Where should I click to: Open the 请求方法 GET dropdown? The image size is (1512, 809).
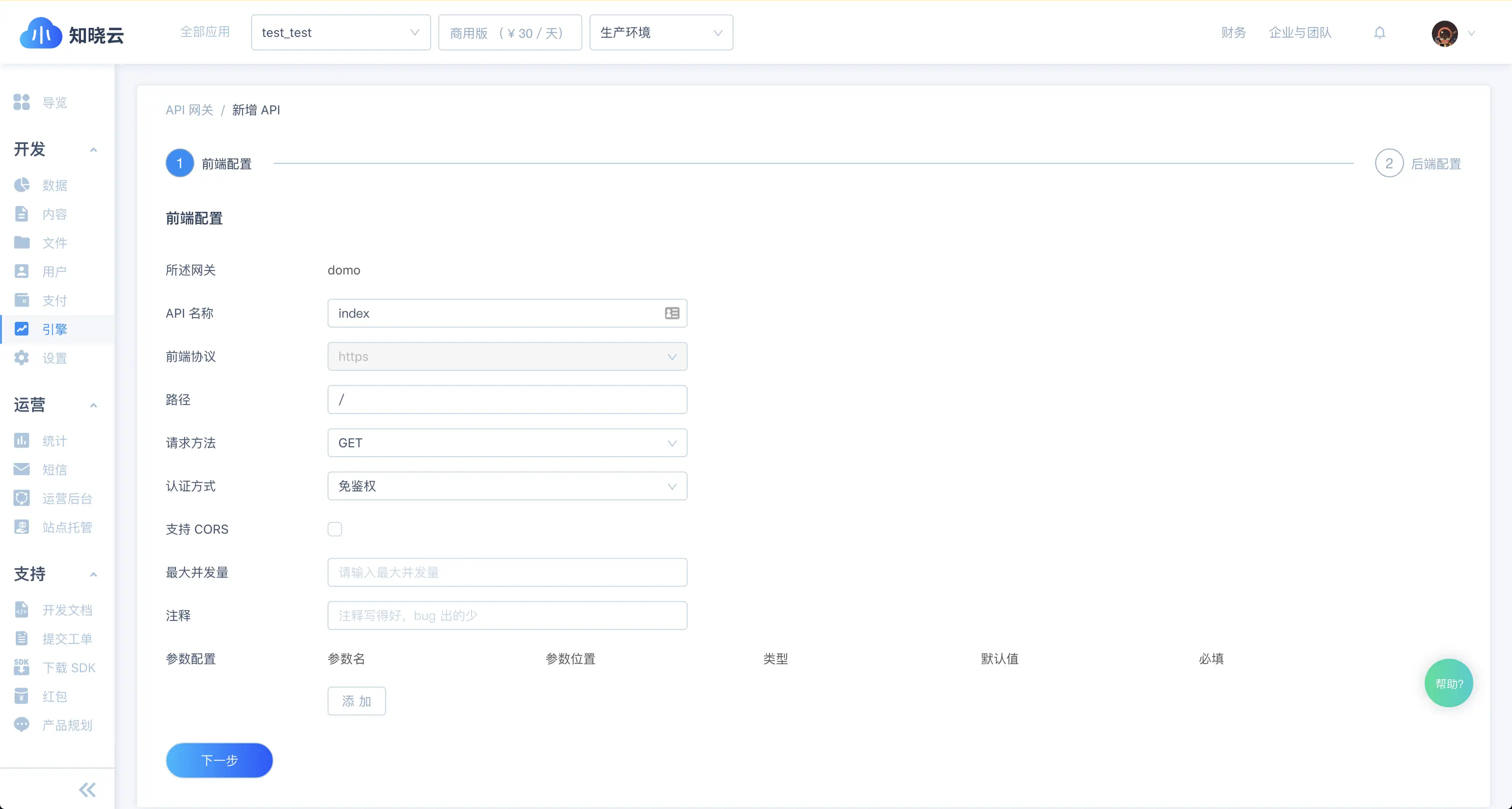(506, 443)
